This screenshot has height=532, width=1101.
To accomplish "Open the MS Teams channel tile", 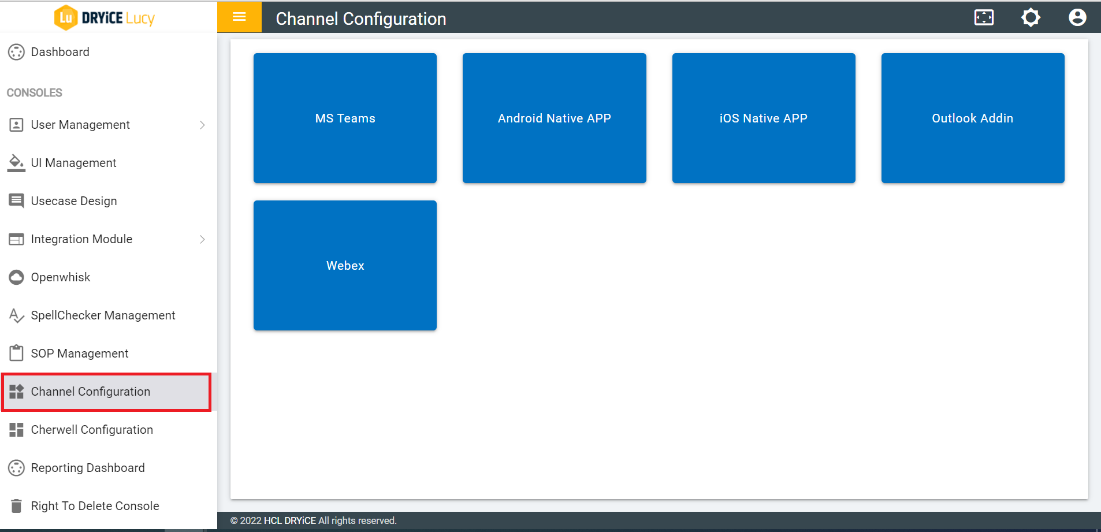I will pos(345,118).
